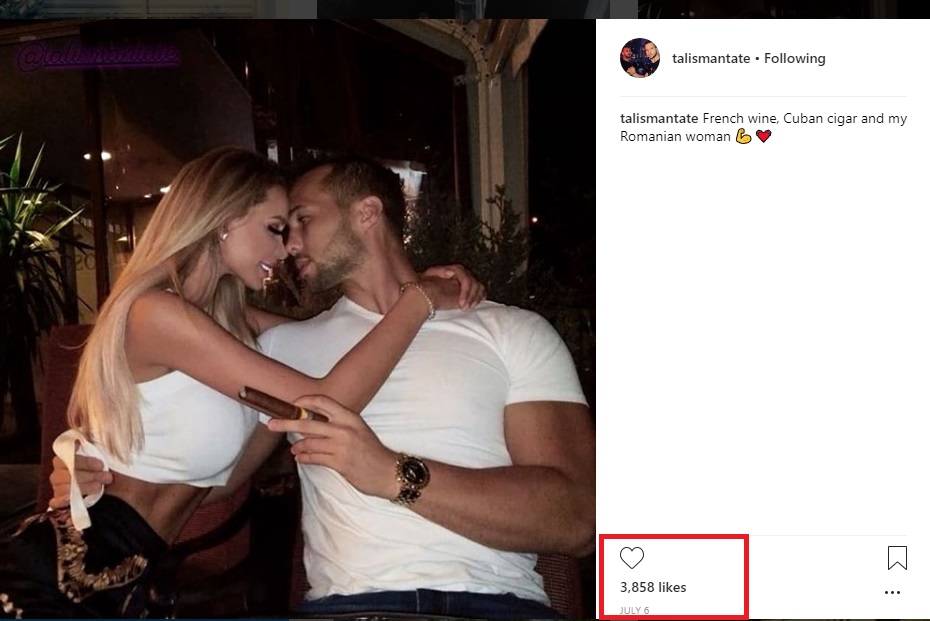Open the three-dot more options menu

(892, 592)
